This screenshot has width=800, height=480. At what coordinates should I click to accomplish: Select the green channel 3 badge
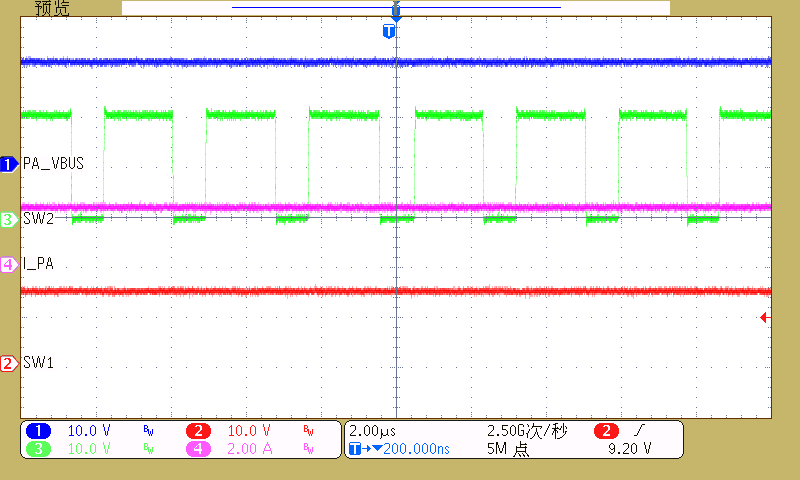[38, 450]
